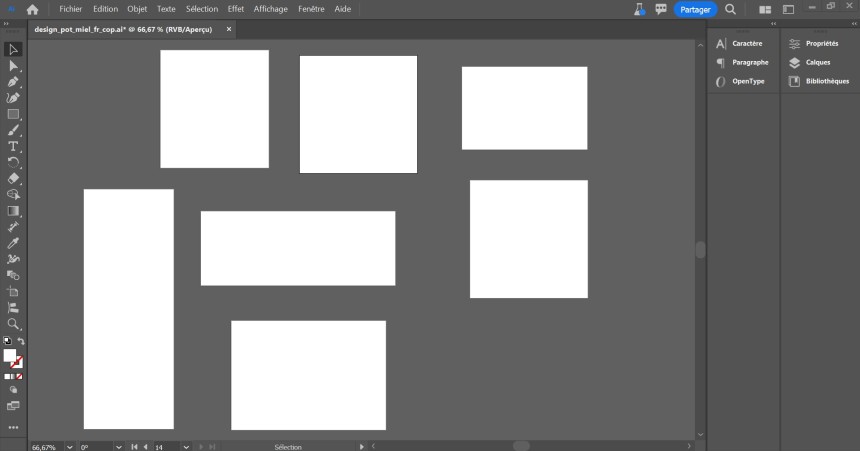Open the Fenêtre menu
Screen dimensions: 860x451
point(311,9)
